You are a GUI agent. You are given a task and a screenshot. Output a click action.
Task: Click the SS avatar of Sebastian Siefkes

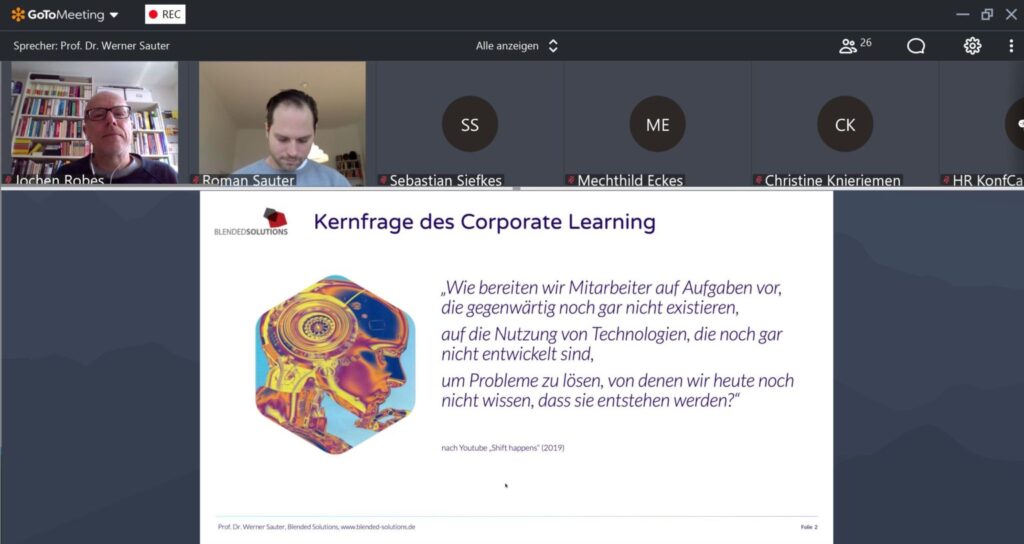click(x=470, y=124)
